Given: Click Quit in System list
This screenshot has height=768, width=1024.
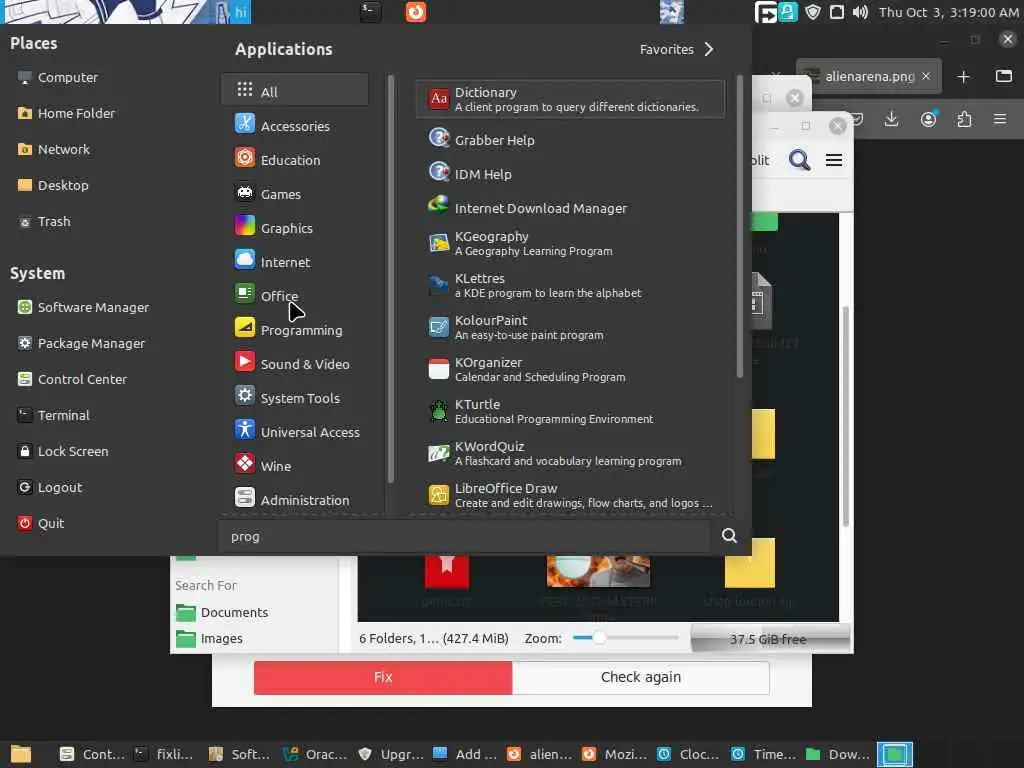Looking at the screenshot, I should [41, 522].
